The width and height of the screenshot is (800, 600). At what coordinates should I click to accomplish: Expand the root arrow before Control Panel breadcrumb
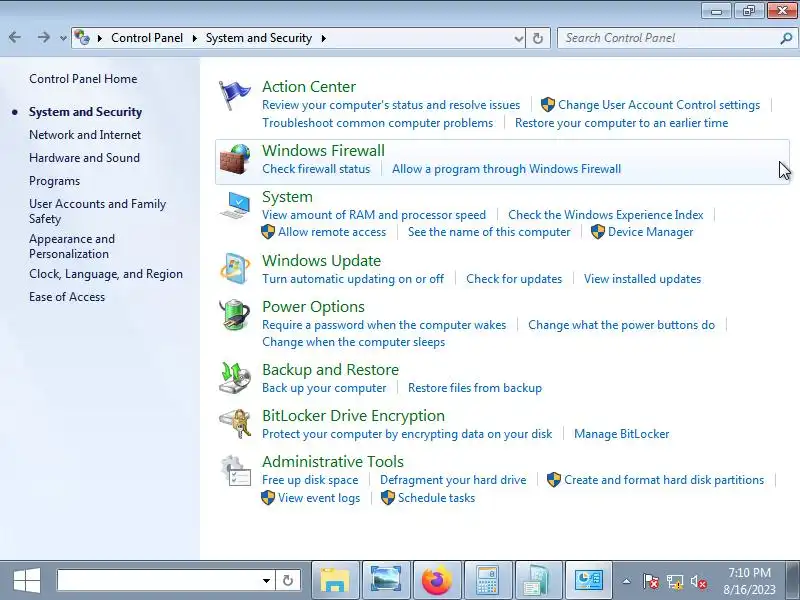pyautogui.click(x=99, y=38)
